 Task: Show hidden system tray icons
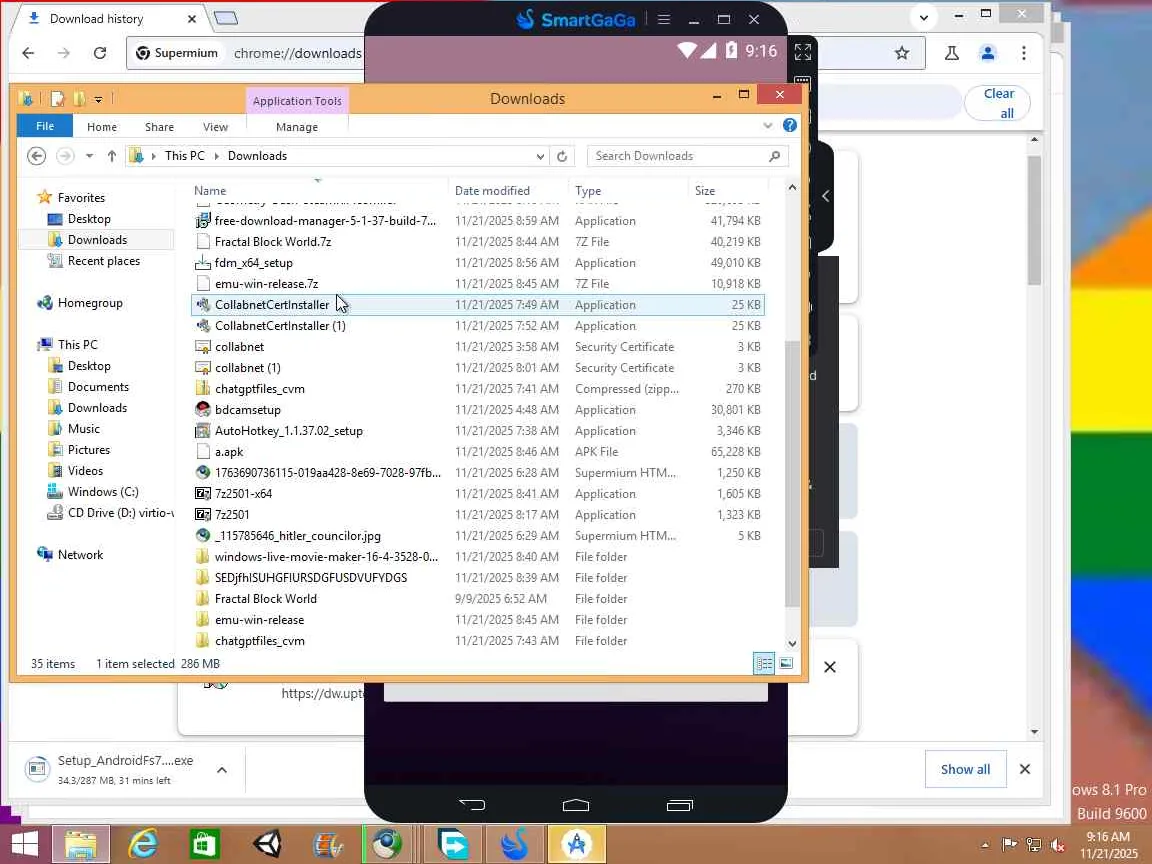point(985,845)
